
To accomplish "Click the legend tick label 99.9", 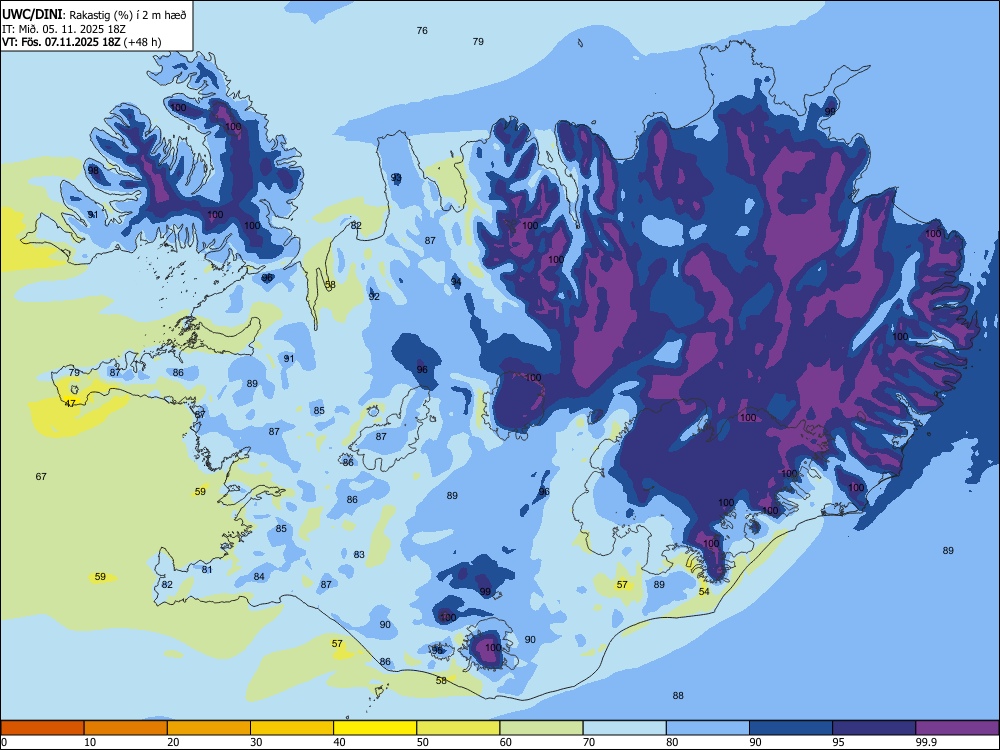I will [x=926, y=742].
